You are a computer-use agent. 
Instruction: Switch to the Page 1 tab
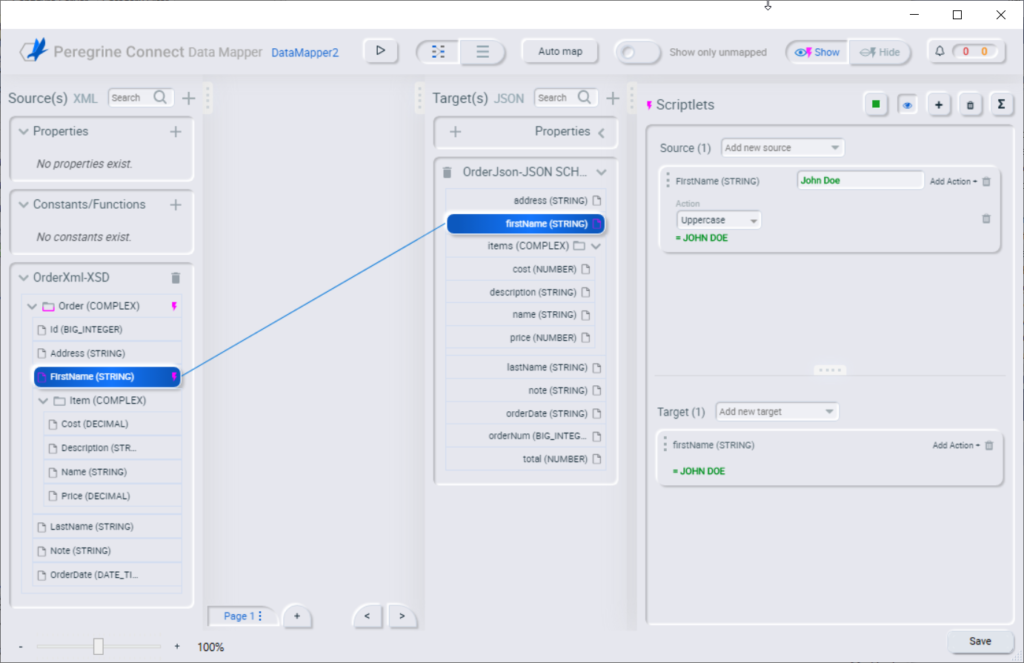click(241, 616)
